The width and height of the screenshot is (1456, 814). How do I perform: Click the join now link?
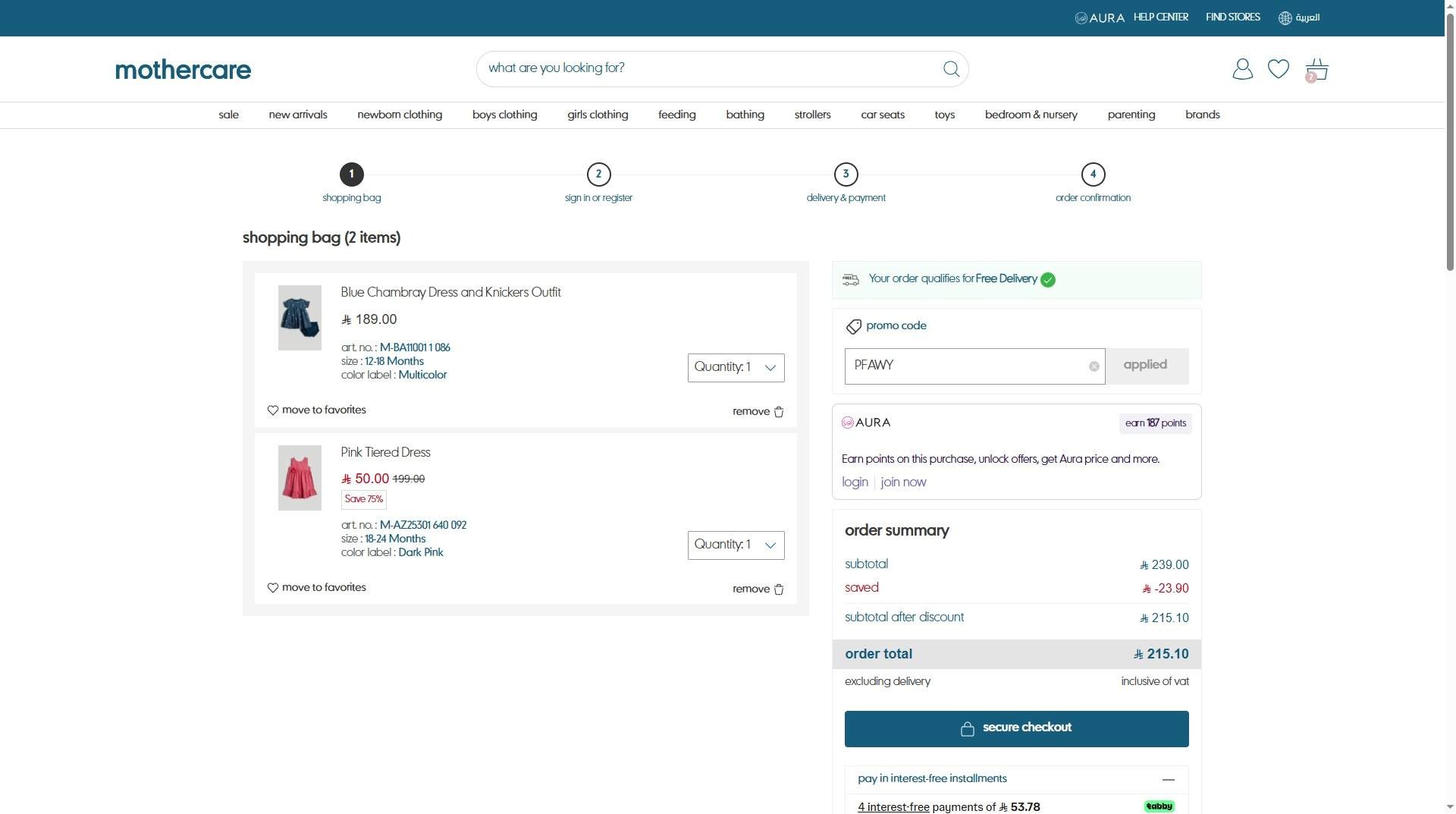pyautogui.click(x=903, y=482)
